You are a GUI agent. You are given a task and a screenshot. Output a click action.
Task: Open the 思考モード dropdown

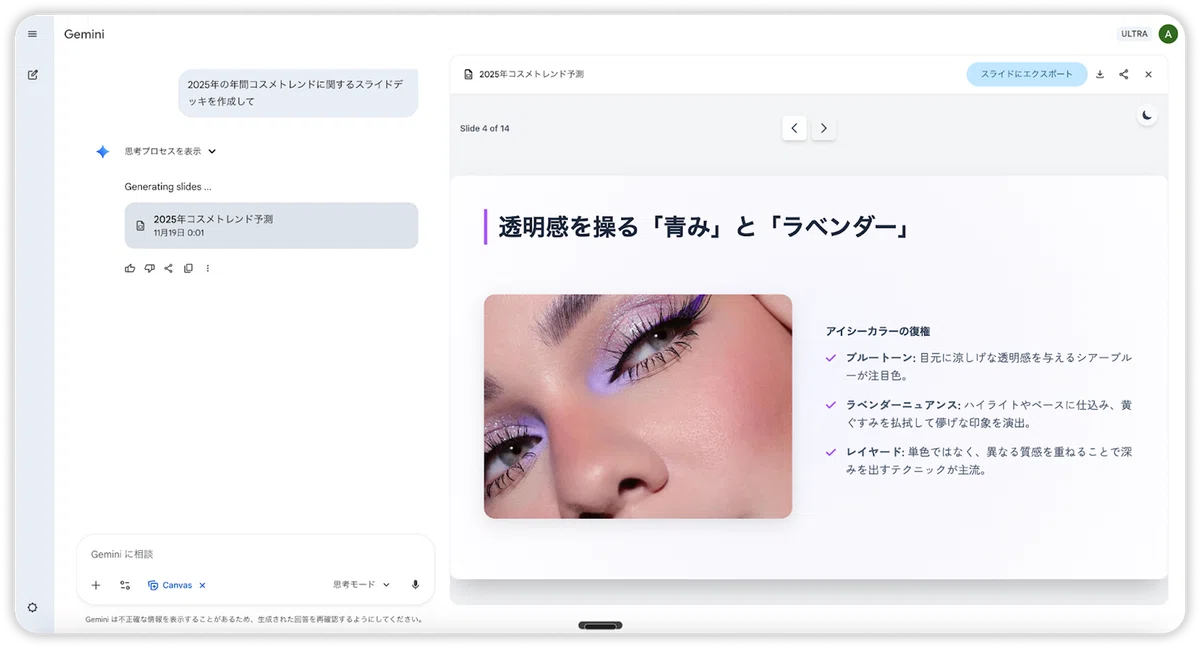(x=361, y=585)
